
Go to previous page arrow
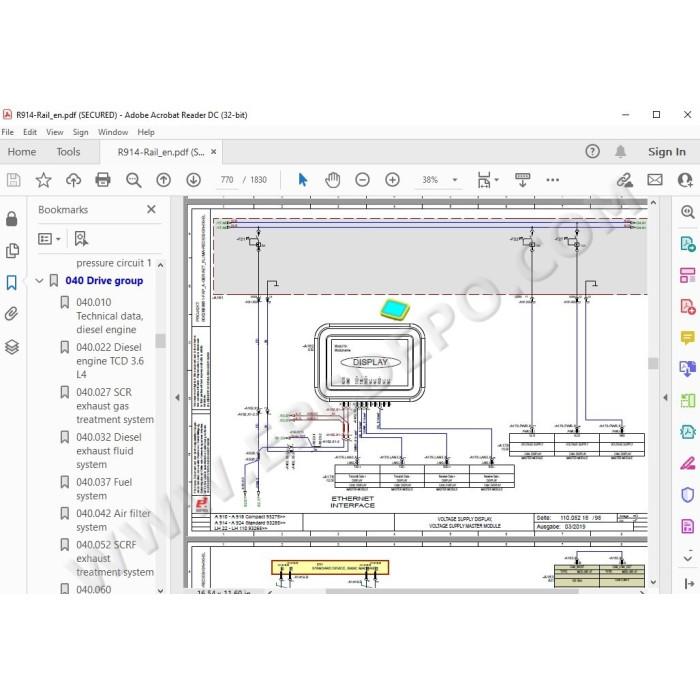pos(163,180)
